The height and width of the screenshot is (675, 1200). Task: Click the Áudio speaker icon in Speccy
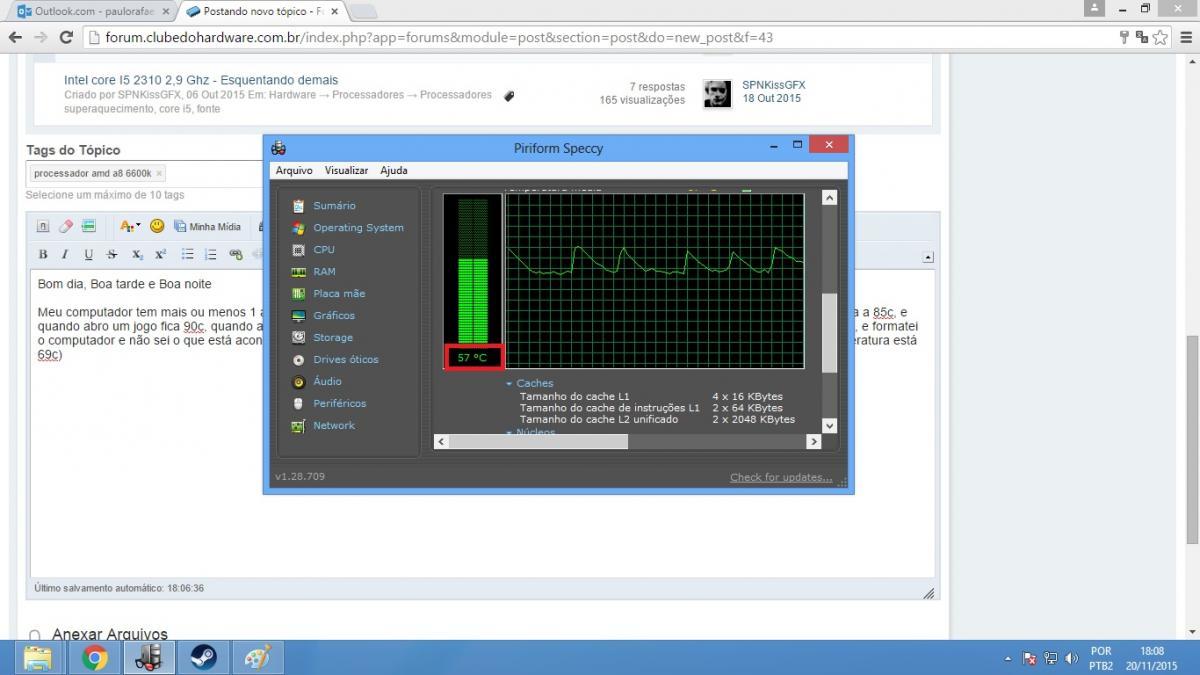pos(298,381)
